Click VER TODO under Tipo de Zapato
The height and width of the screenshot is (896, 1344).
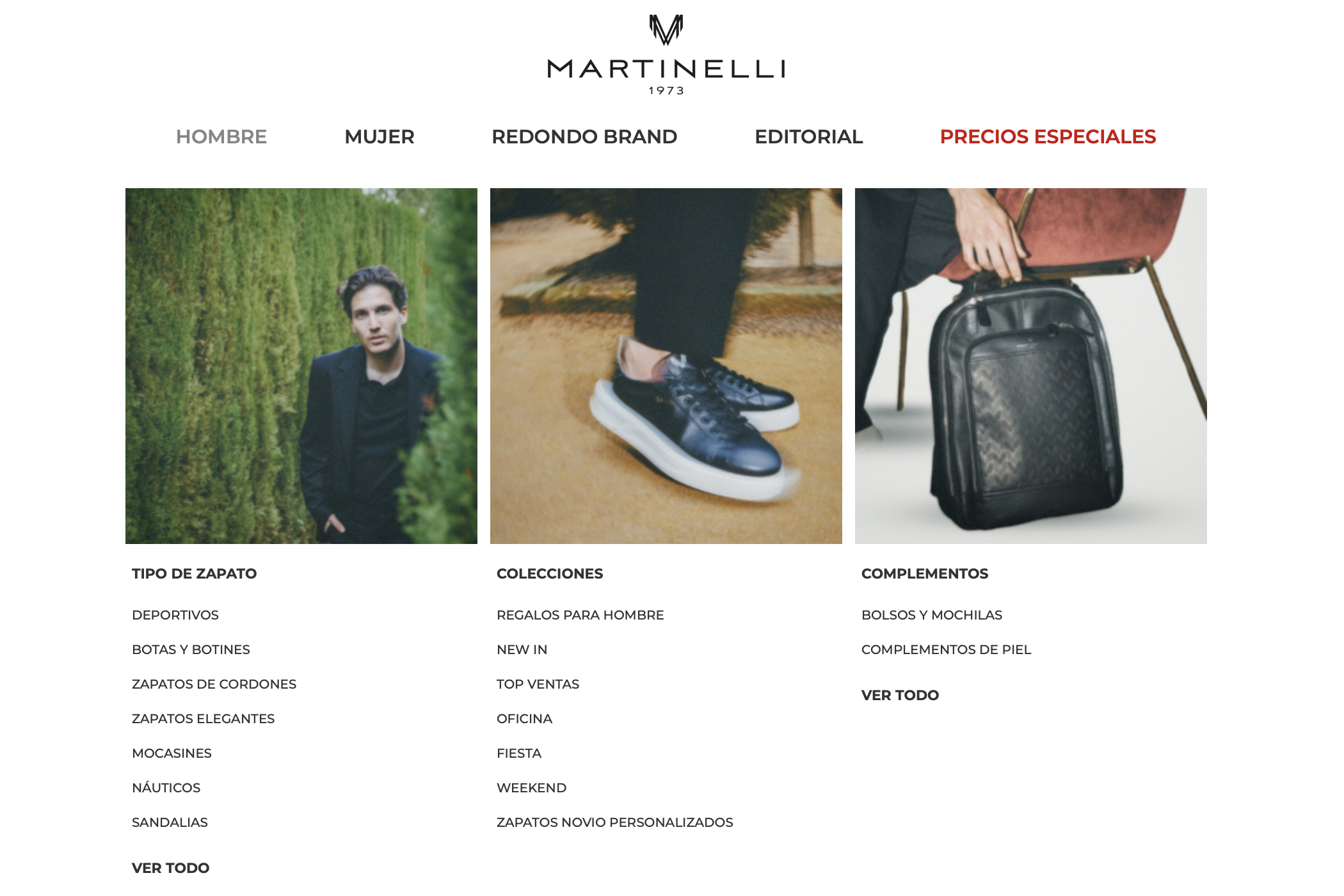click(x=170, y=868)
